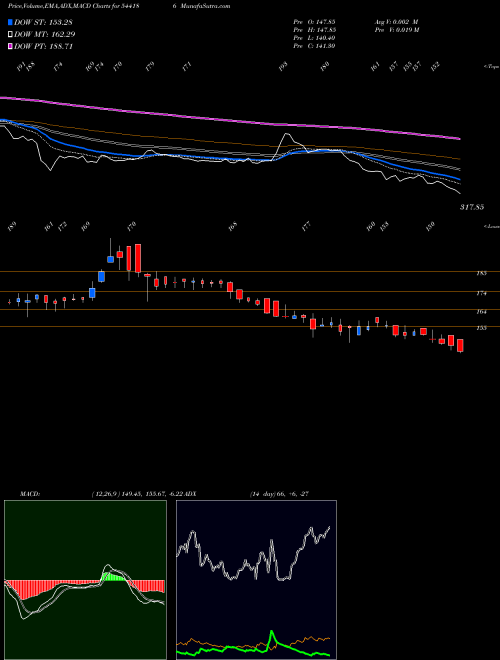Click the MACD: panel title

29,494
